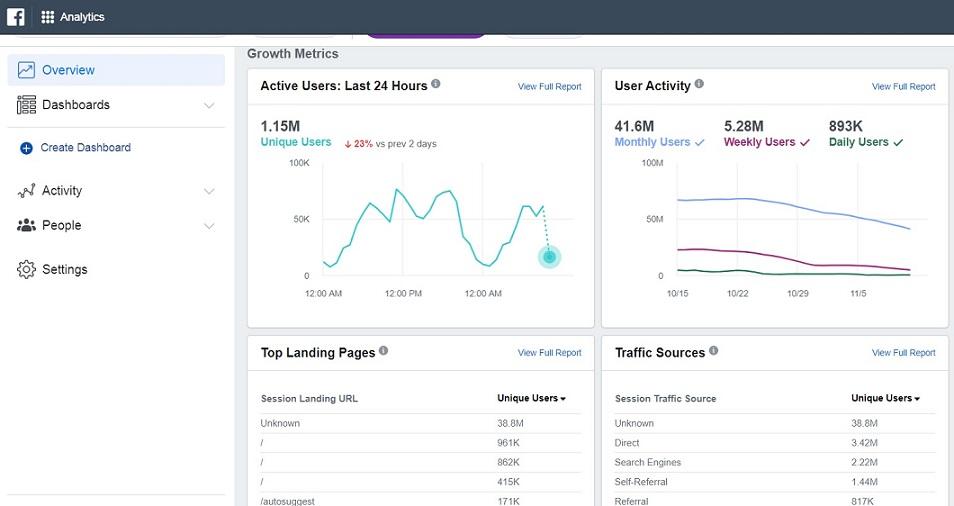Toggle the Weekly Users series checkmark
This screenshot has width=954, height=506.
[x=805, y=142]
